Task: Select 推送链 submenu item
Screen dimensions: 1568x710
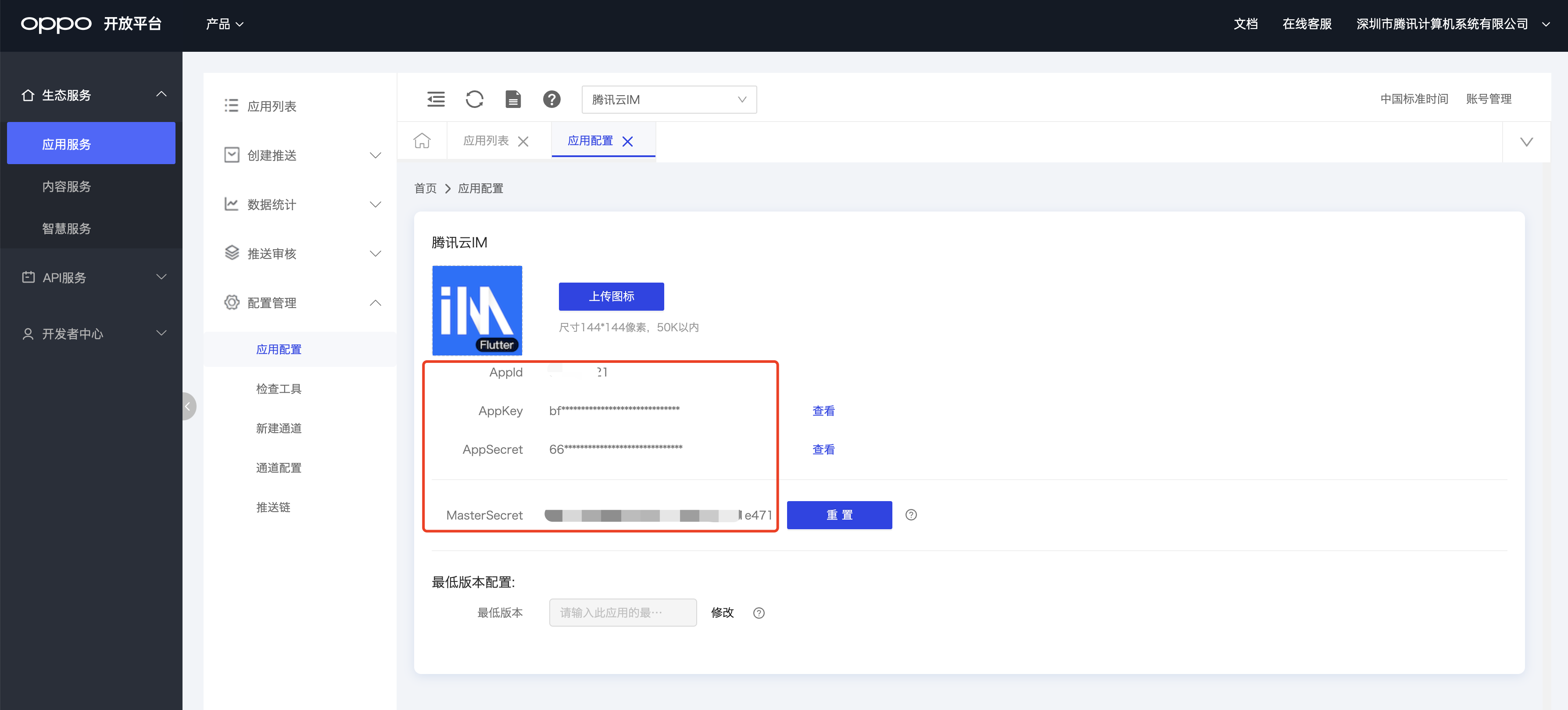Action: click(273, 507)
